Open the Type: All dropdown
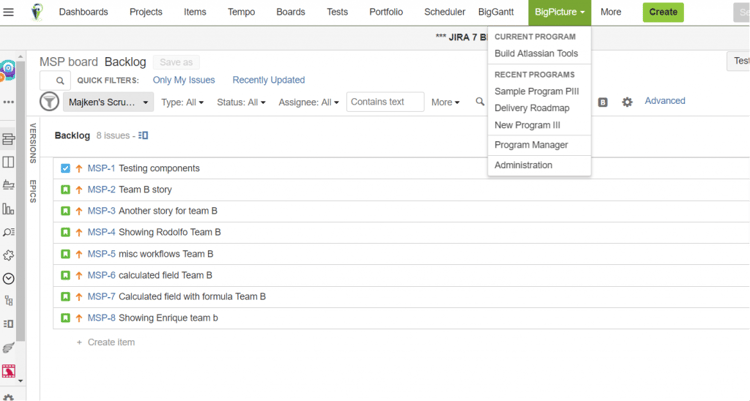This screenshot has height=401, width=750. click(x=182, y=102)
